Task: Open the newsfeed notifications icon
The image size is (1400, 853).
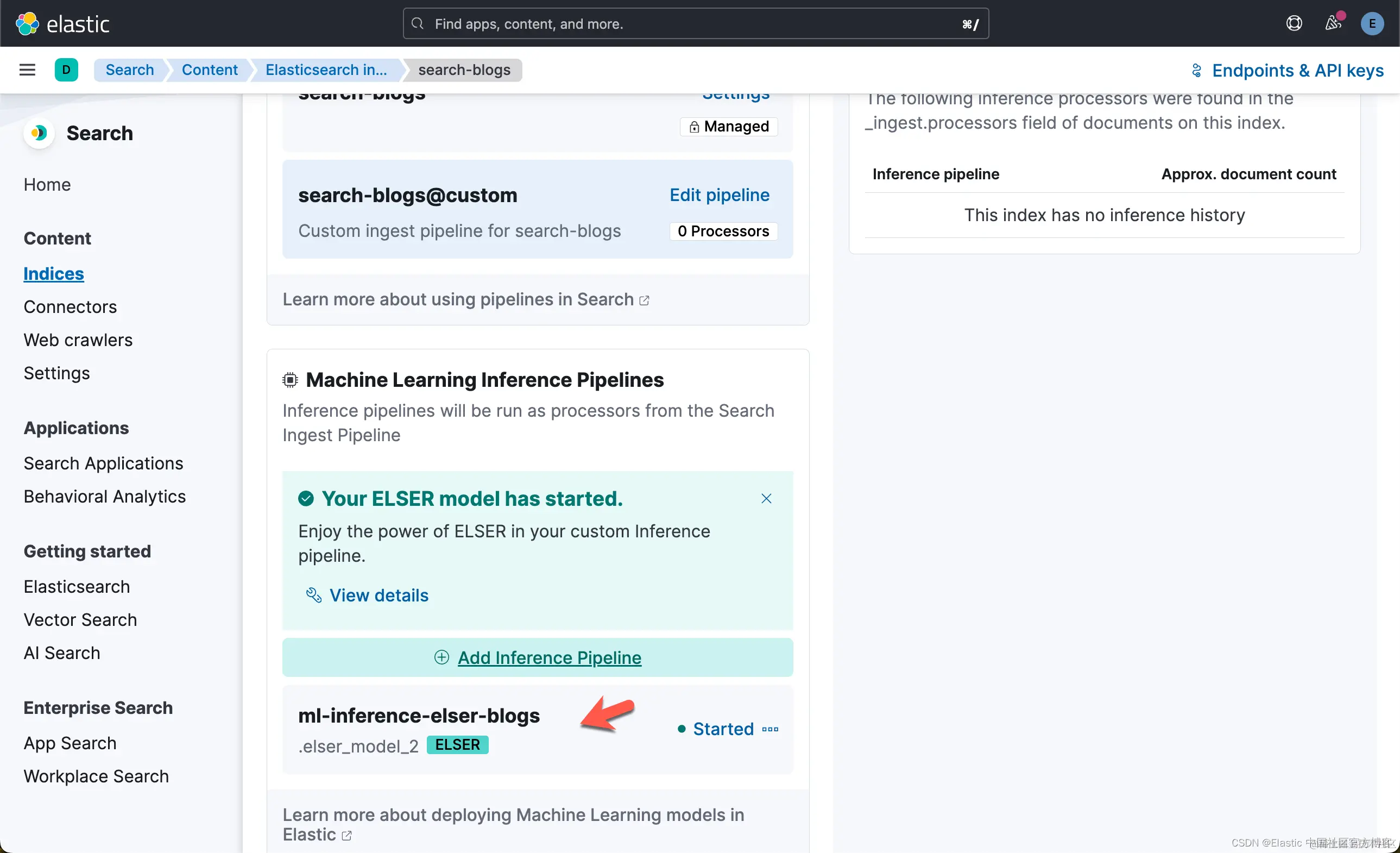Action: click(x=1332, y=23)
